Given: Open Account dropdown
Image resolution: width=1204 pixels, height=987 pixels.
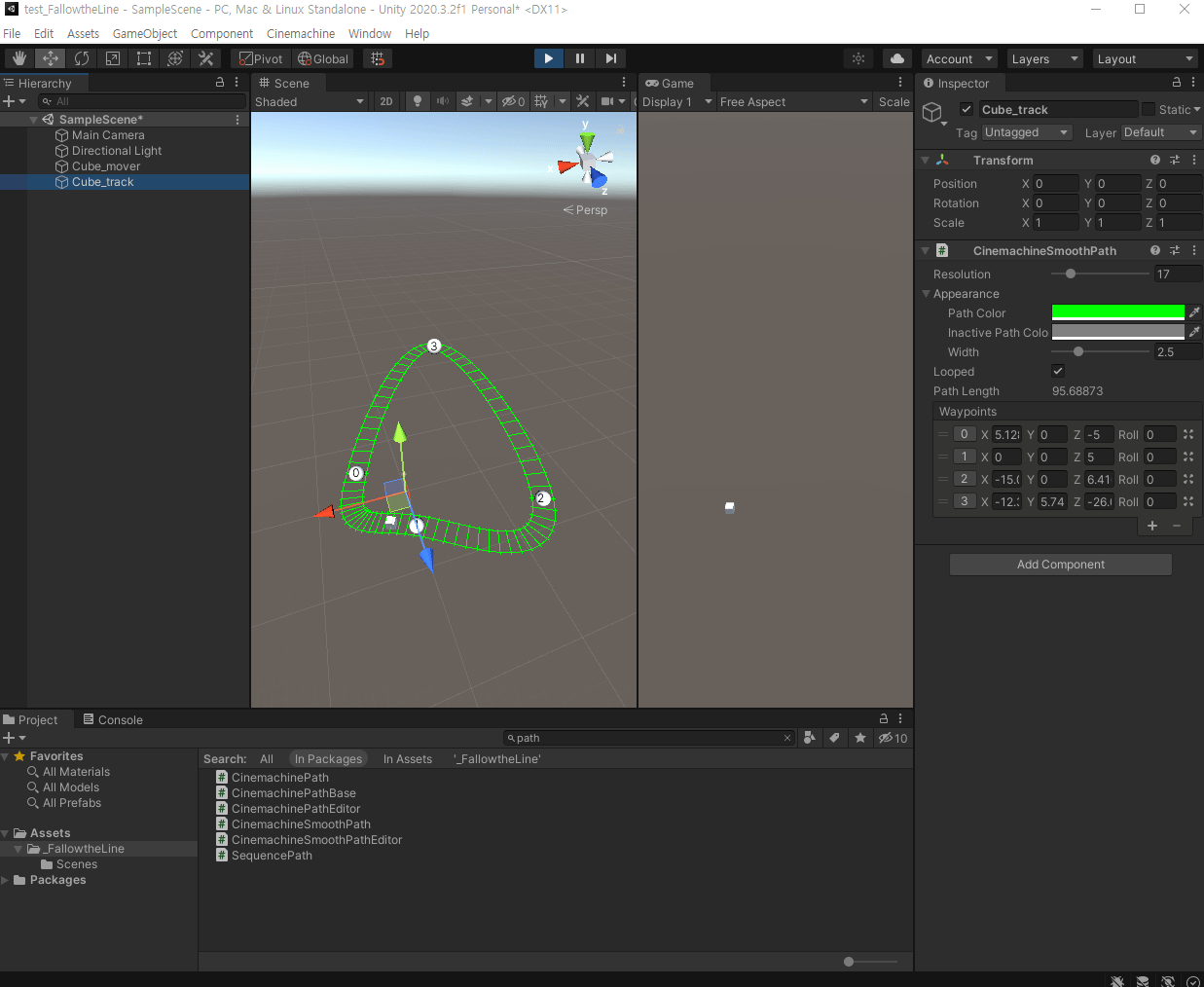Looking at the screenshot, I should pyautogui.click(x=960, y=58).
